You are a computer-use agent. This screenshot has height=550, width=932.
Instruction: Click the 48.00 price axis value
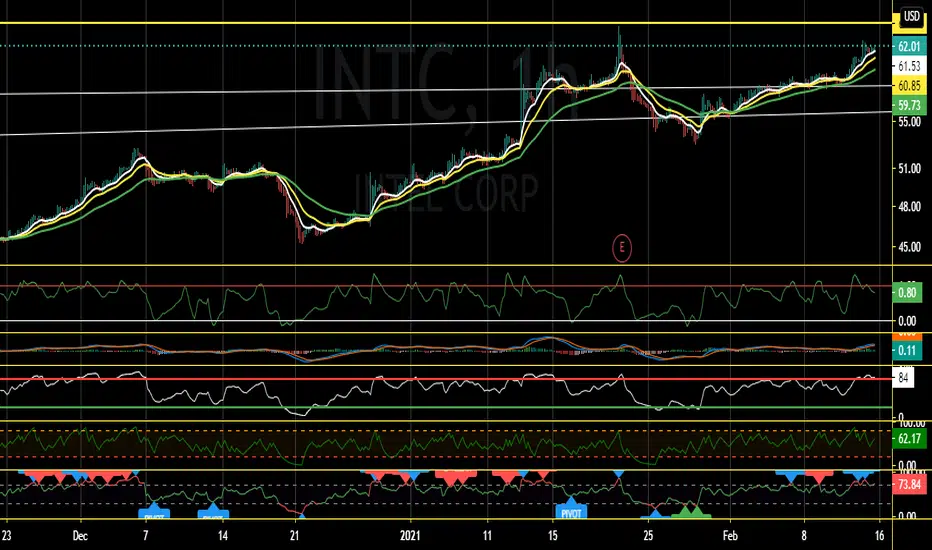(x=909, y=207)
